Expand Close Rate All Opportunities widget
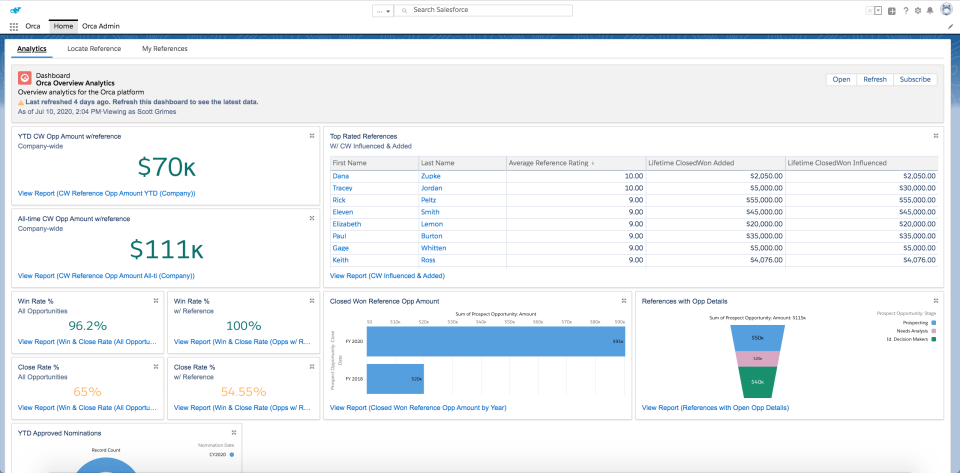 click(156, 367)
